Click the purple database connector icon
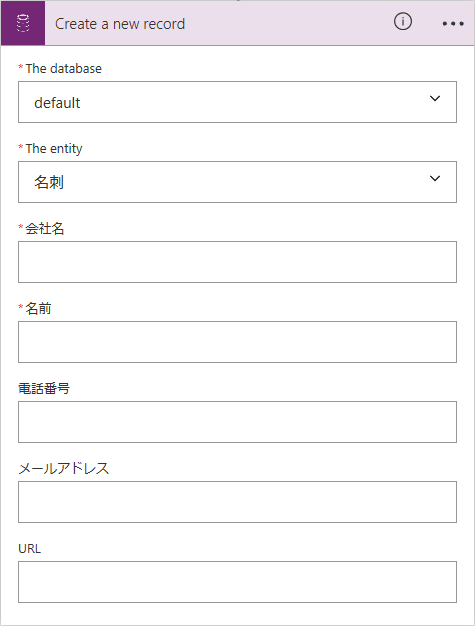 pos(23,23)
